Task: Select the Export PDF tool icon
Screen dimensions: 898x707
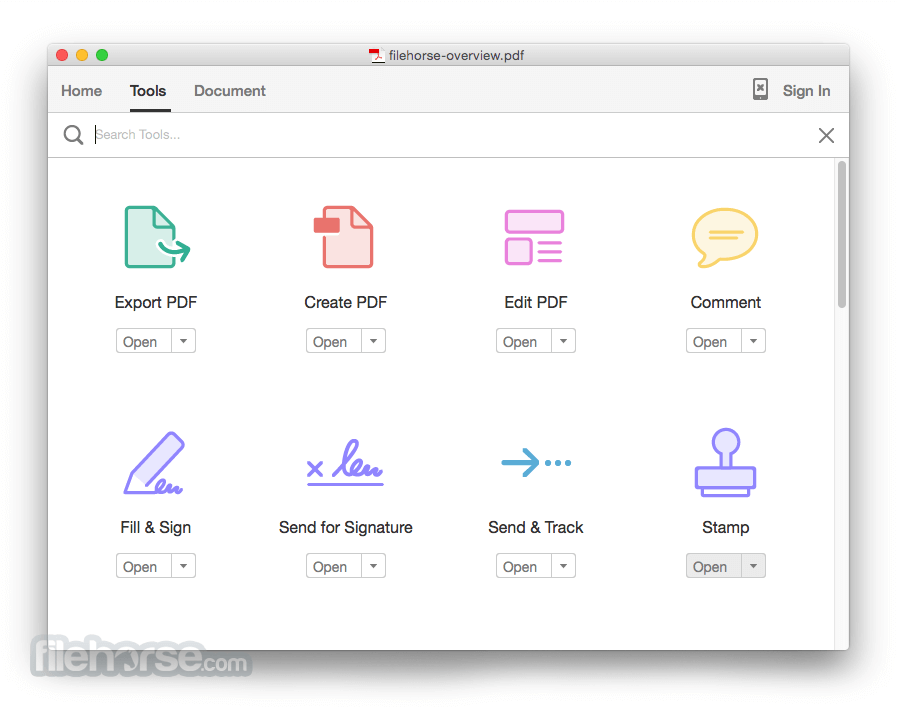Action: tap(155, 237)
